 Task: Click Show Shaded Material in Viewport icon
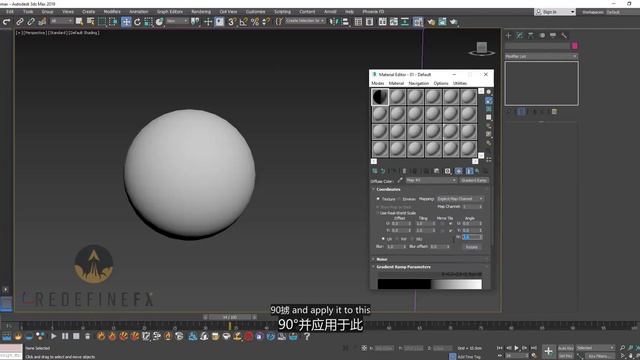point(458,171)
